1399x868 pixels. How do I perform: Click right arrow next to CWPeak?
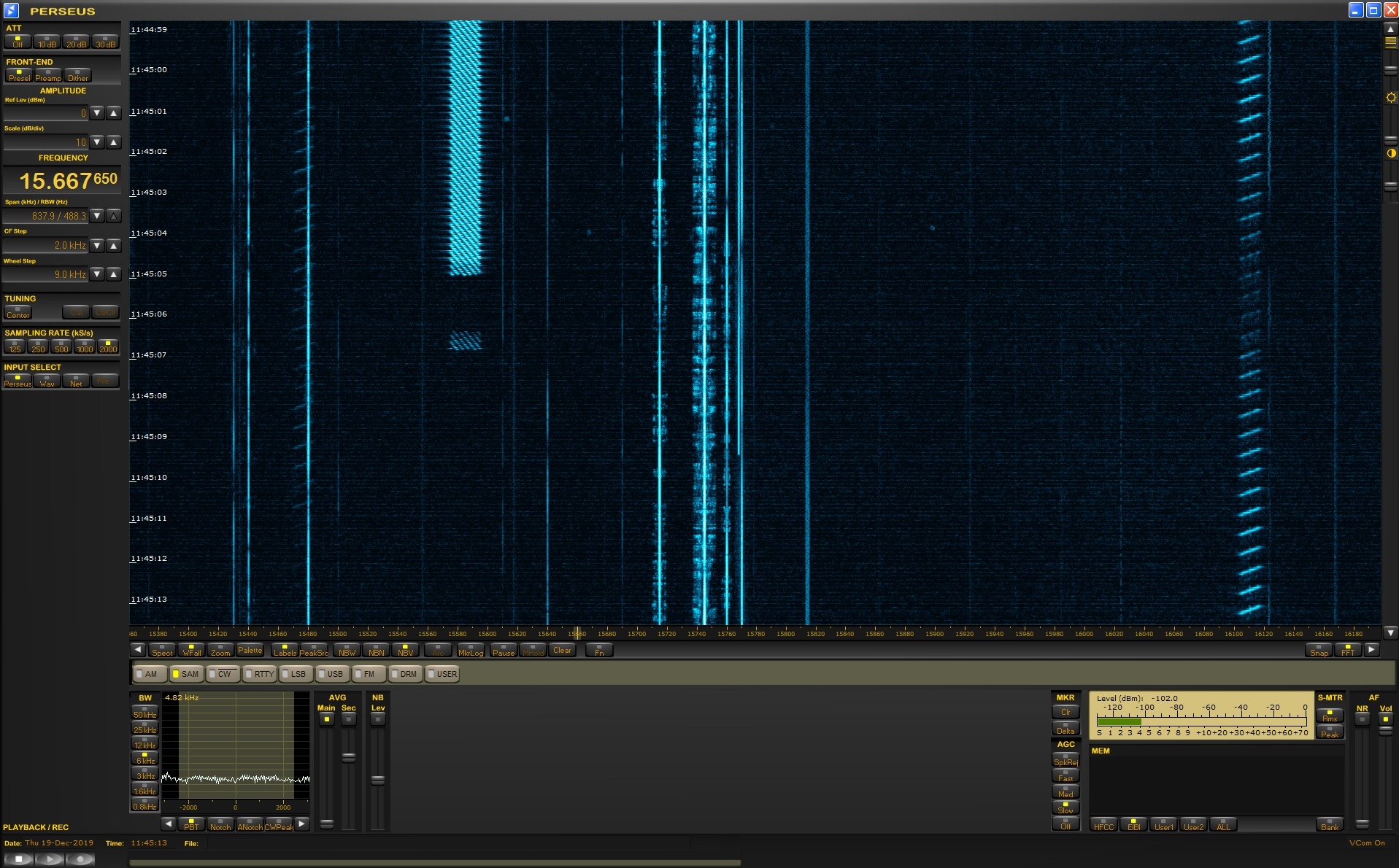point(302,824)
